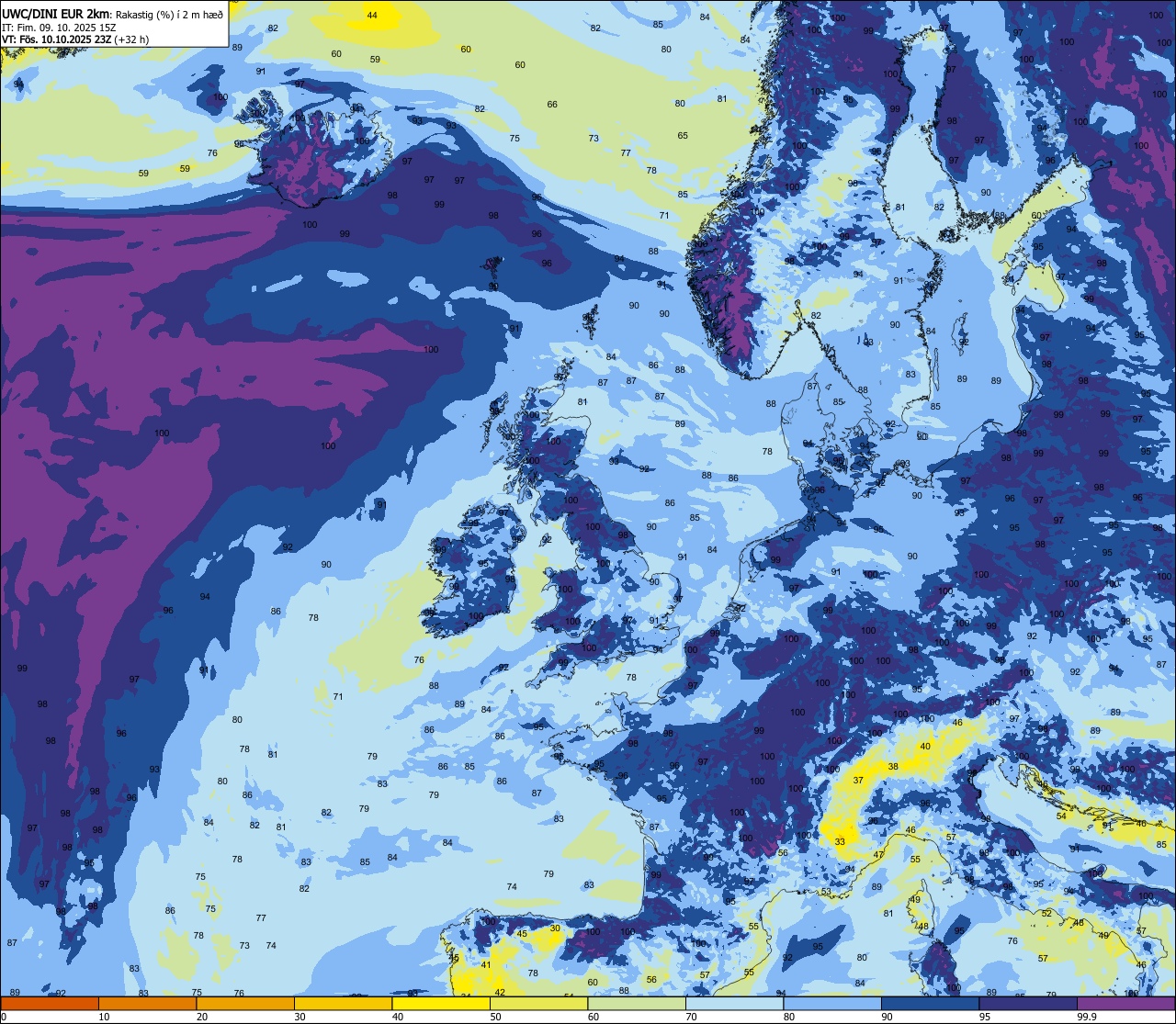1176x1024 pixels.
Task: Click the humidity value '66' north of Iceland area
Action: (x=552, y=105)
